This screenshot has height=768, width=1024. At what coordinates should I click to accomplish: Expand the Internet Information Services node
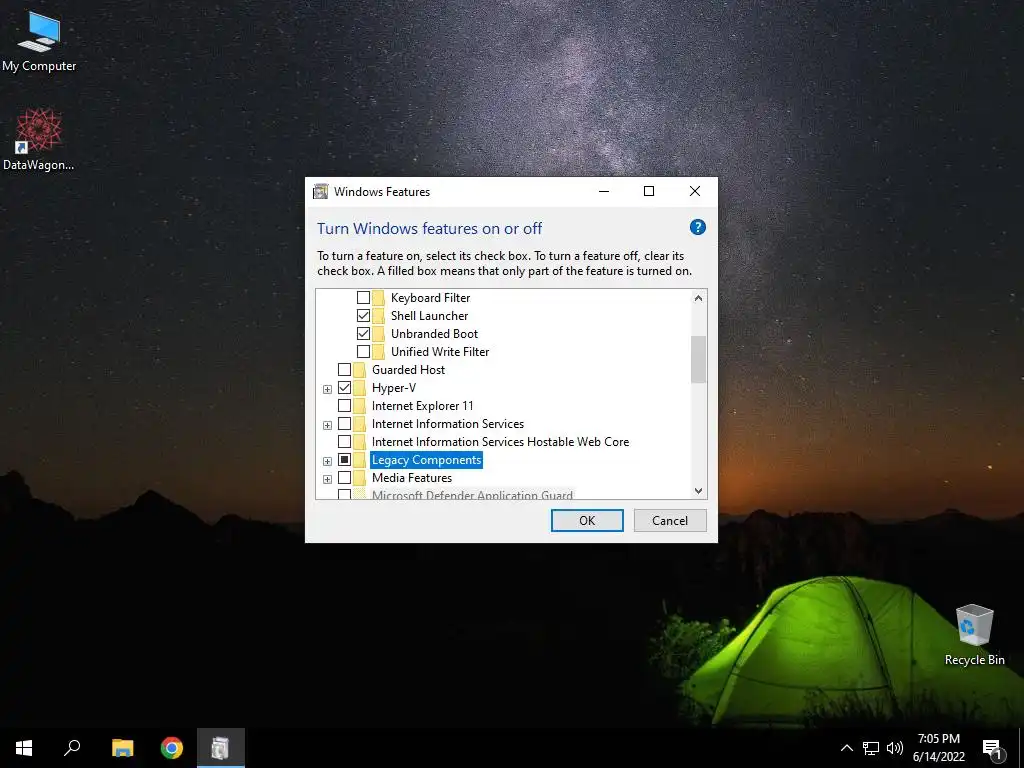pos(327,425)
